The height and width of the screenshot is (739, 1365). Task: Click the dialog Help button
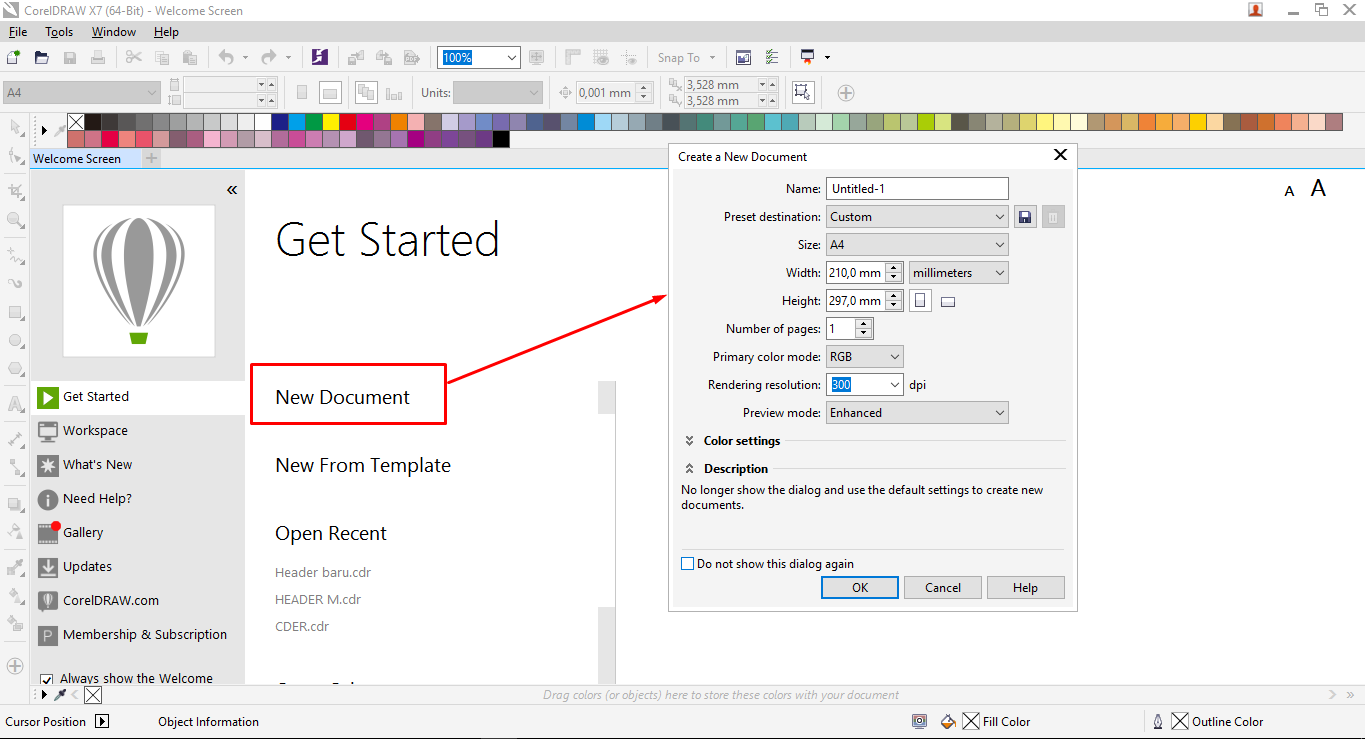click(x=1026, y=588)
